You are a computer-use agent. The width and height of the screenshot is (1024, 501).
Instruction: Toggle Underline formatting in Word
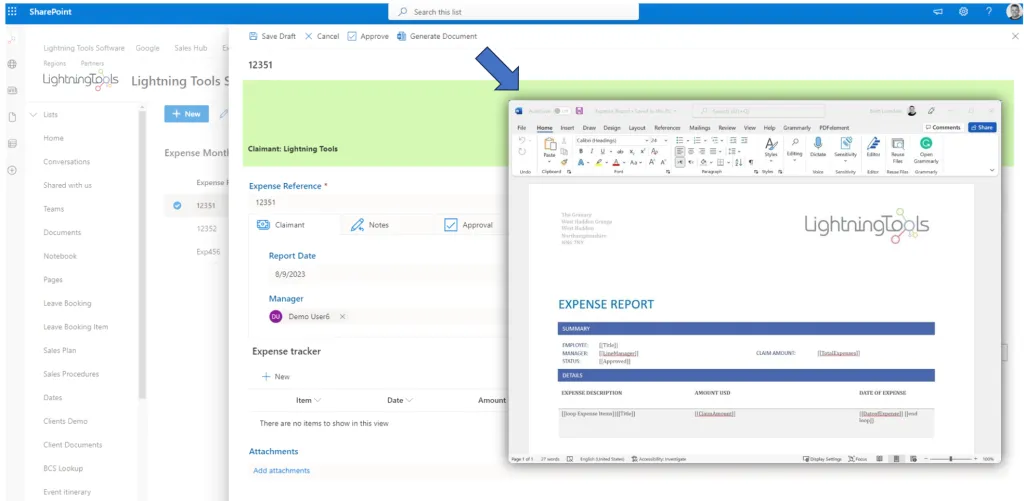(x=602, y=151)
